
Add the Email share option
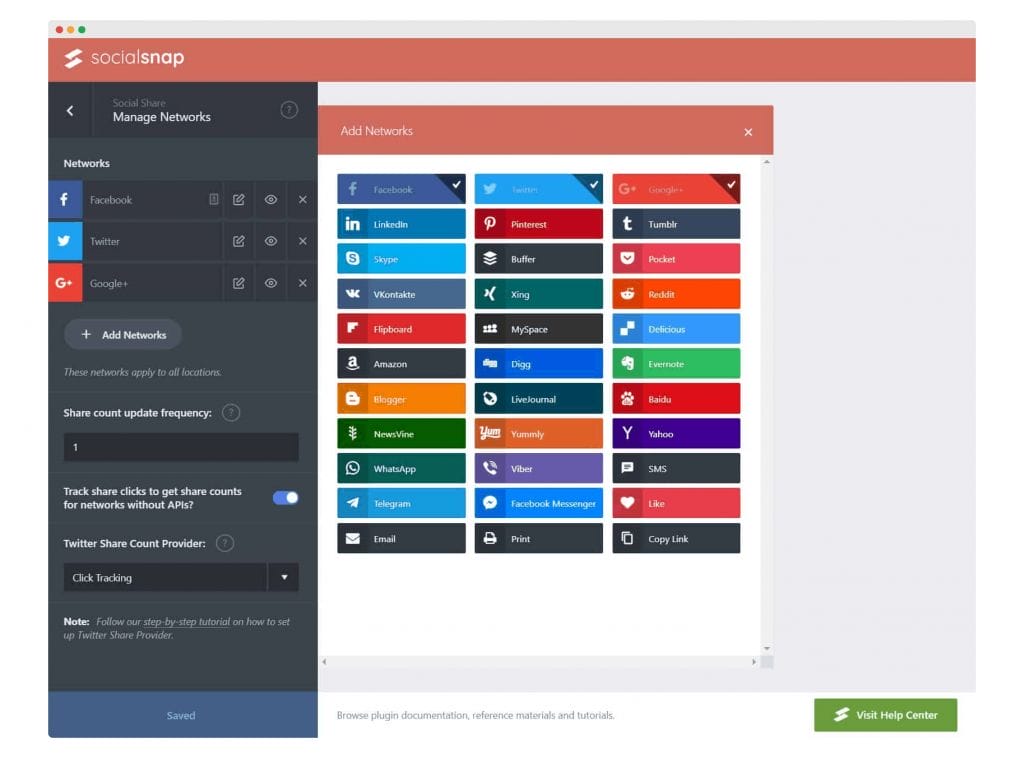[x=401, y=538]
